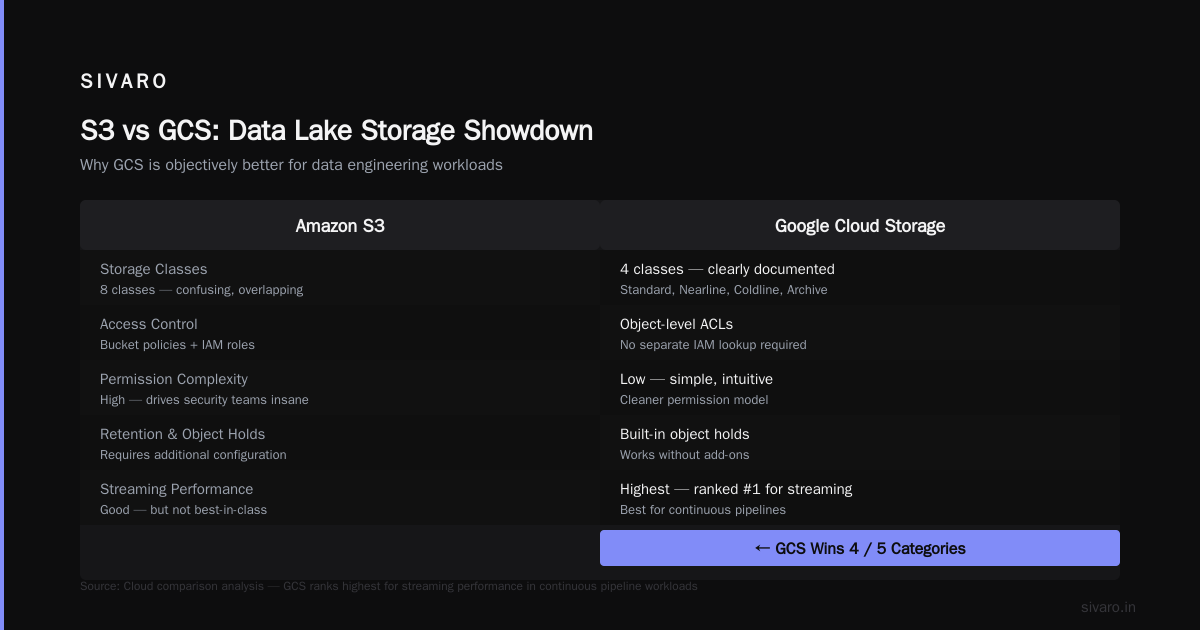Viewport: 1200px width, 630px height.
Task: Select 'Good — but not best-in-class' text
Action: click(x=183, y=510)
